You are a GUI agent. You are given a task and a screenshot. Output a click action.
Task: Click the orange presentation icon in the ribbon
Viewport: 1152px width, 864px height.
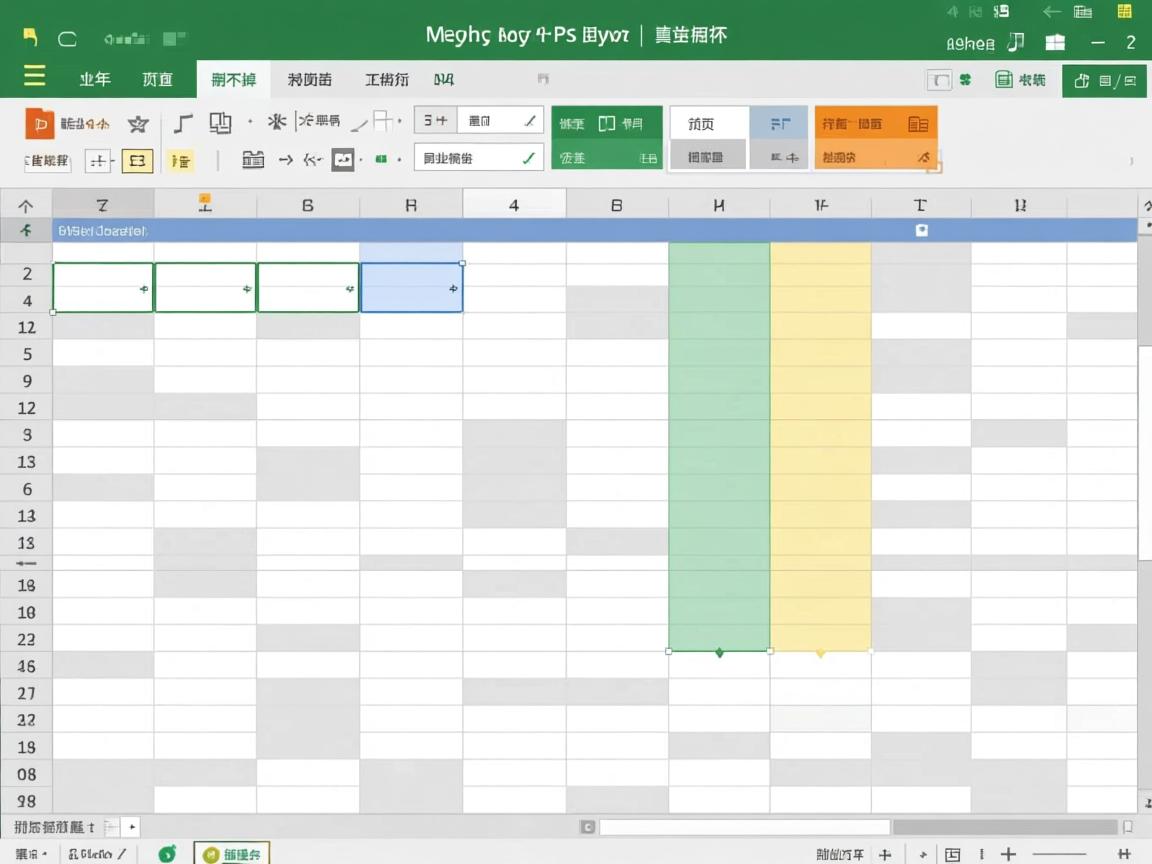(x=39, y=123)
